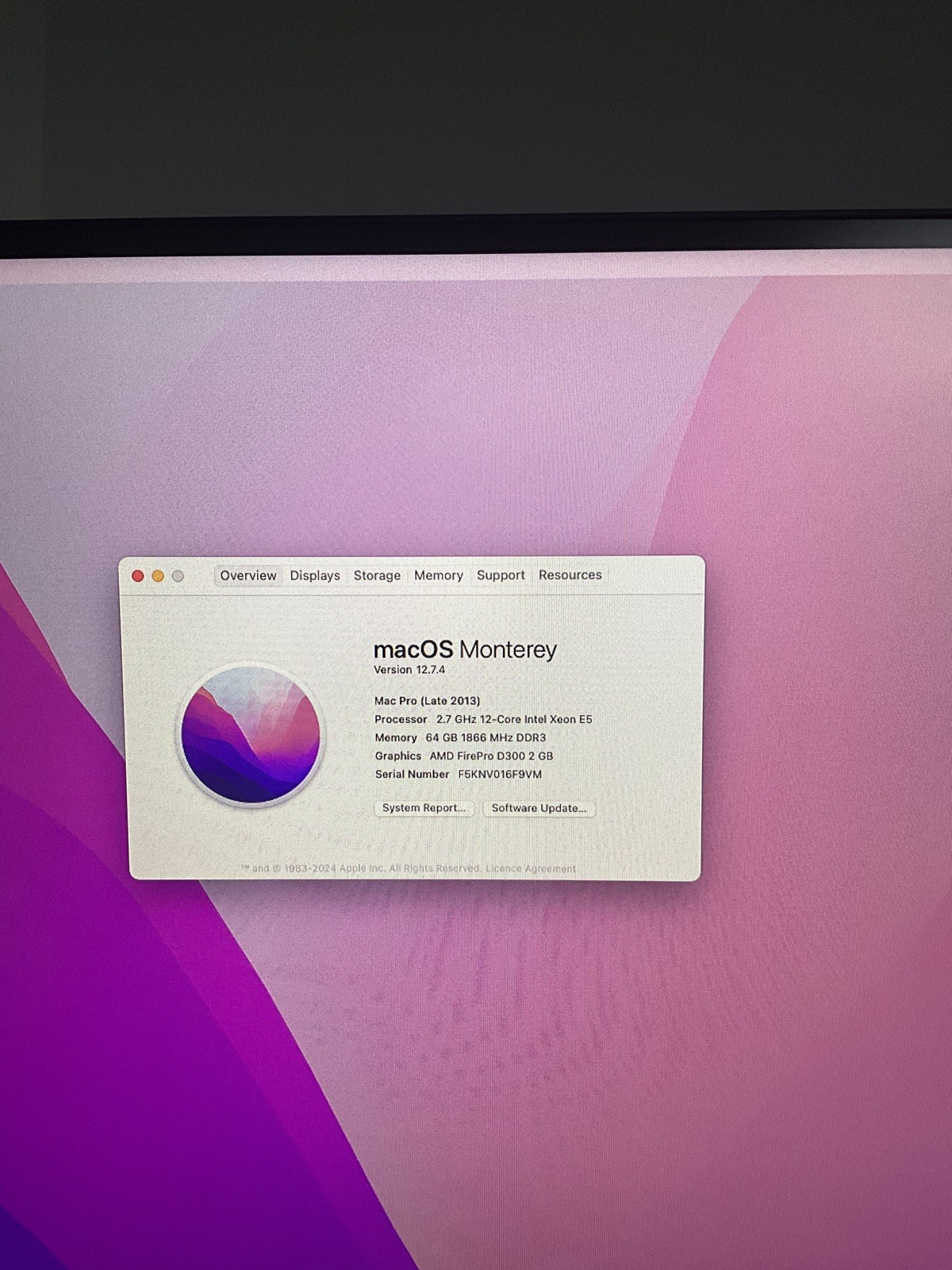Click the System Report... button
Viewport: 952px width, 1270px height.
click(424, 808)
